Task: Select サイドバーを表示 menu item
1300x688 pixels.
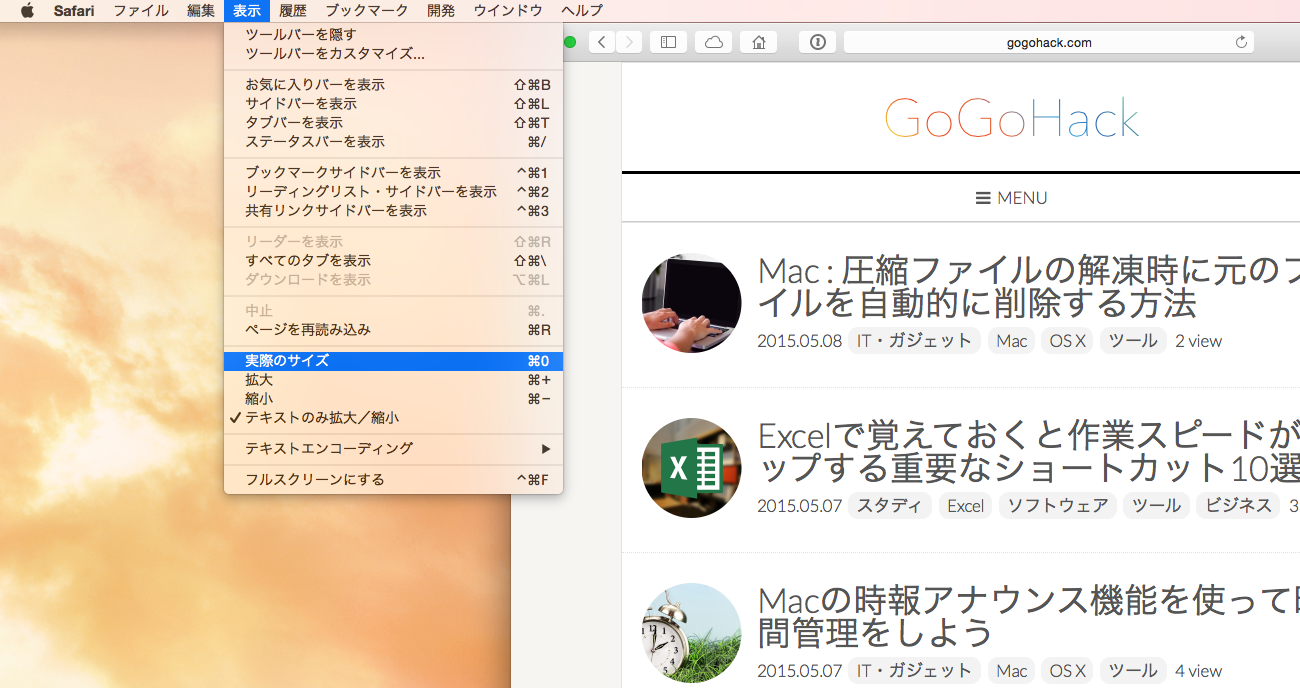Action: [x=393, y=104]
